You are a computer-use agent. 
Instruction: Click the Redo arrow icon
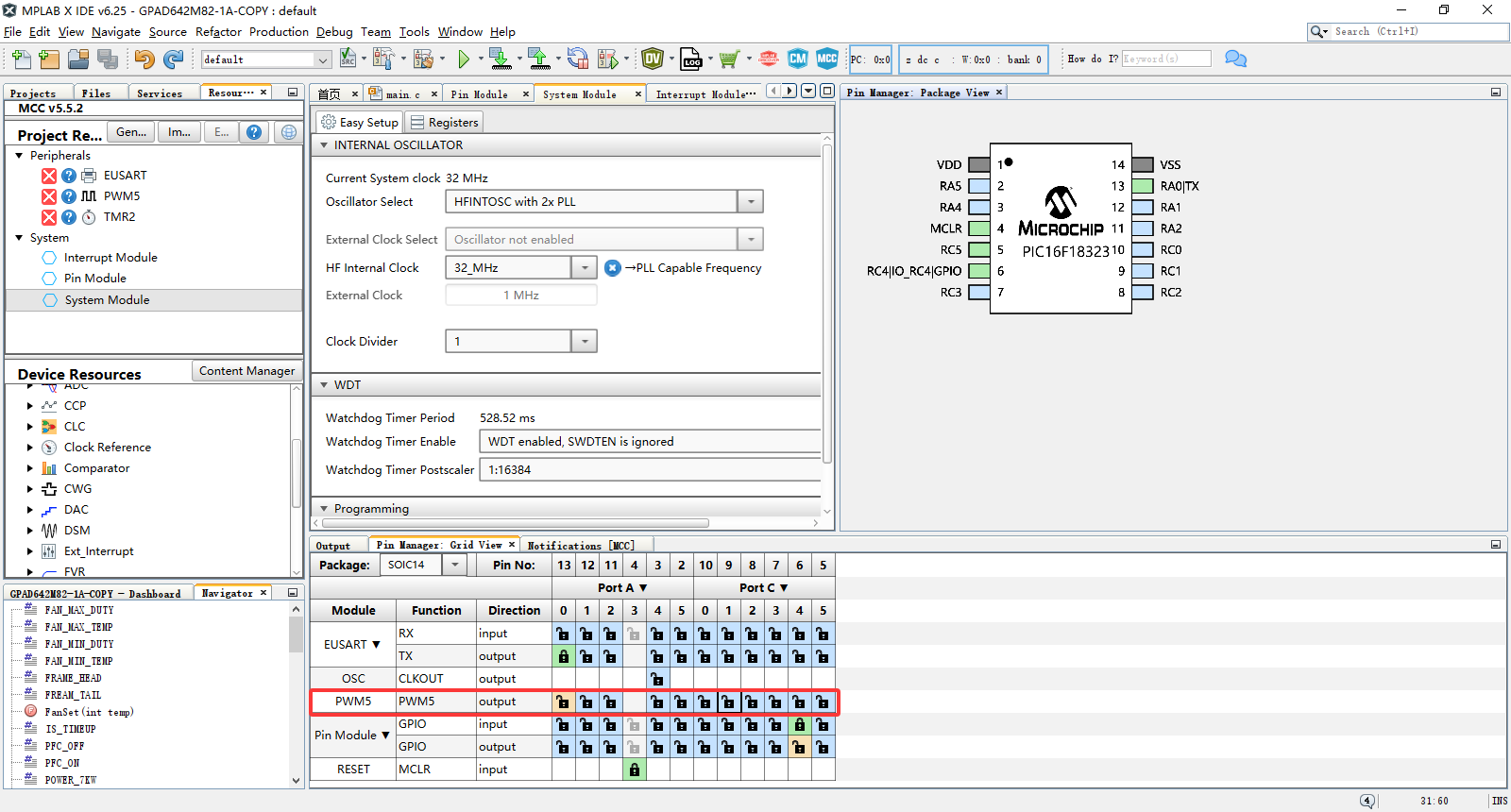tap(173, 59)
